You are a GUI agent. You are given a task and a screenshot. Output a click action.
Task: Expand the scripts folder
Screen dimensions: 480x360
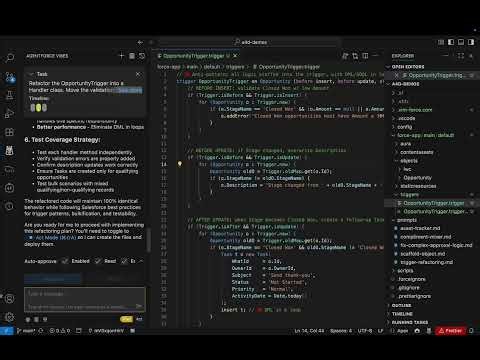[405, 271]
